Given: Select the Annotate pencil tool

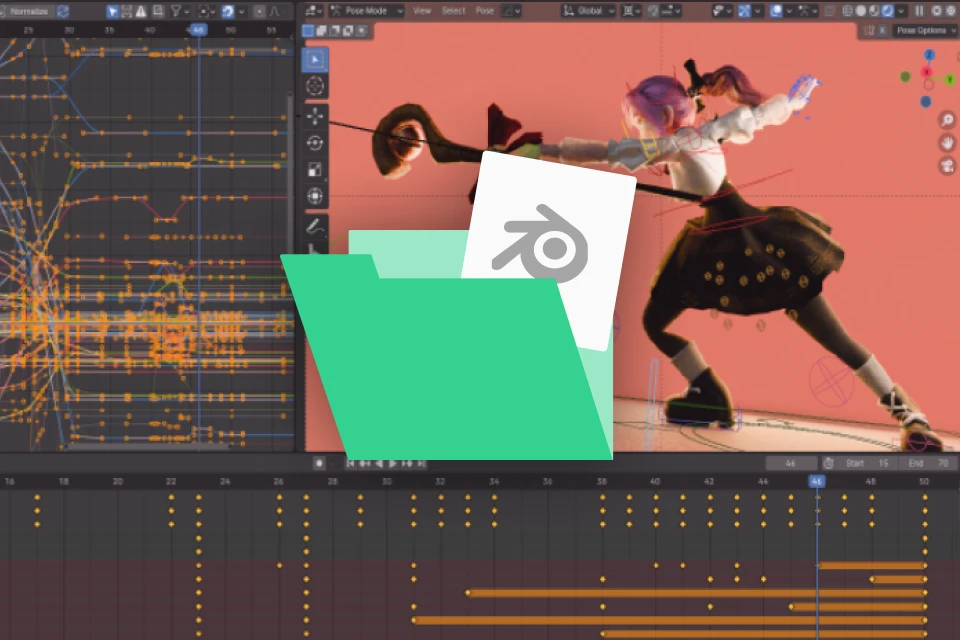Looking at the screenshot, I should [315, 227].
